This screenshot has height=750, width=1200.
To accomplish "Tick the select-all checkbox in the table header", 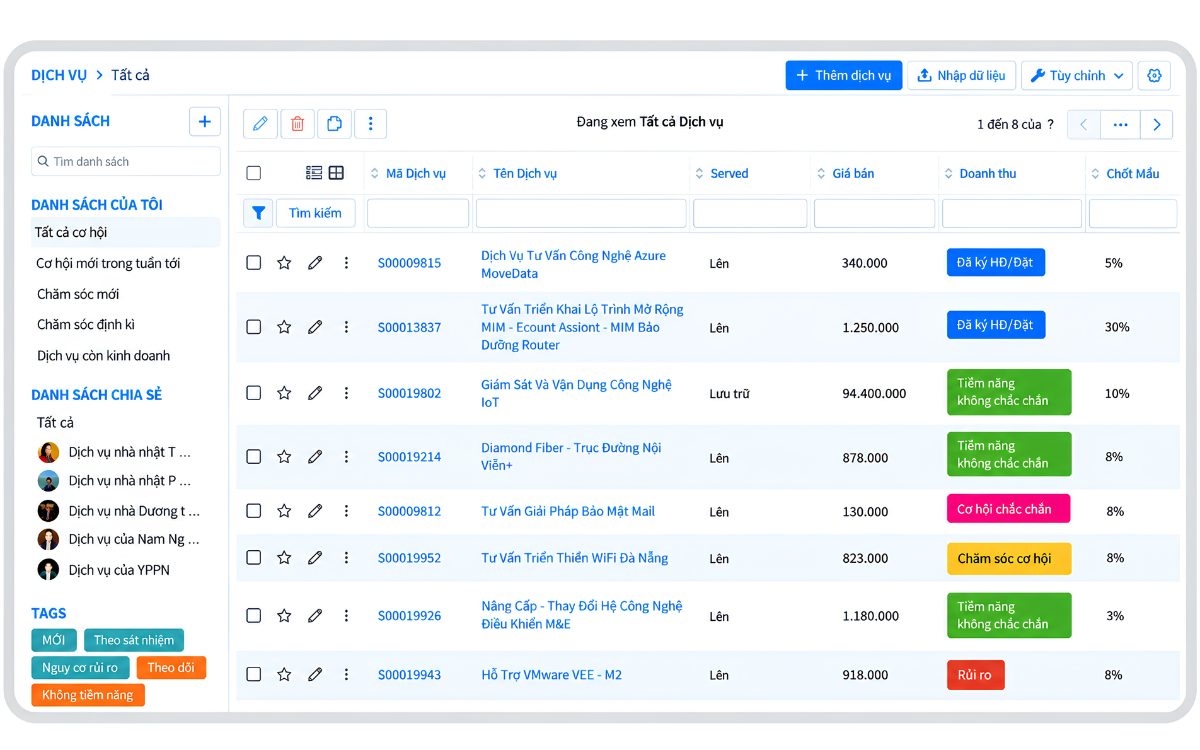I will [254, 173].
